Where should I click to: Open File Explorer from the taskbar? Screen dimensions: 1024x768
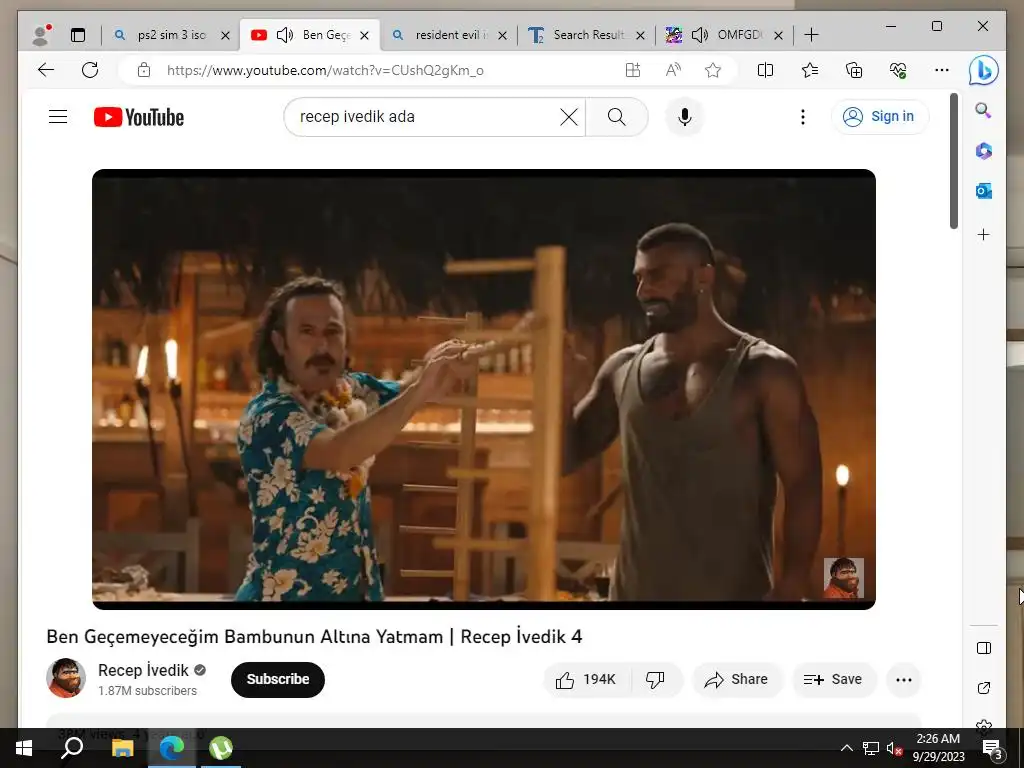coord(122,748)
